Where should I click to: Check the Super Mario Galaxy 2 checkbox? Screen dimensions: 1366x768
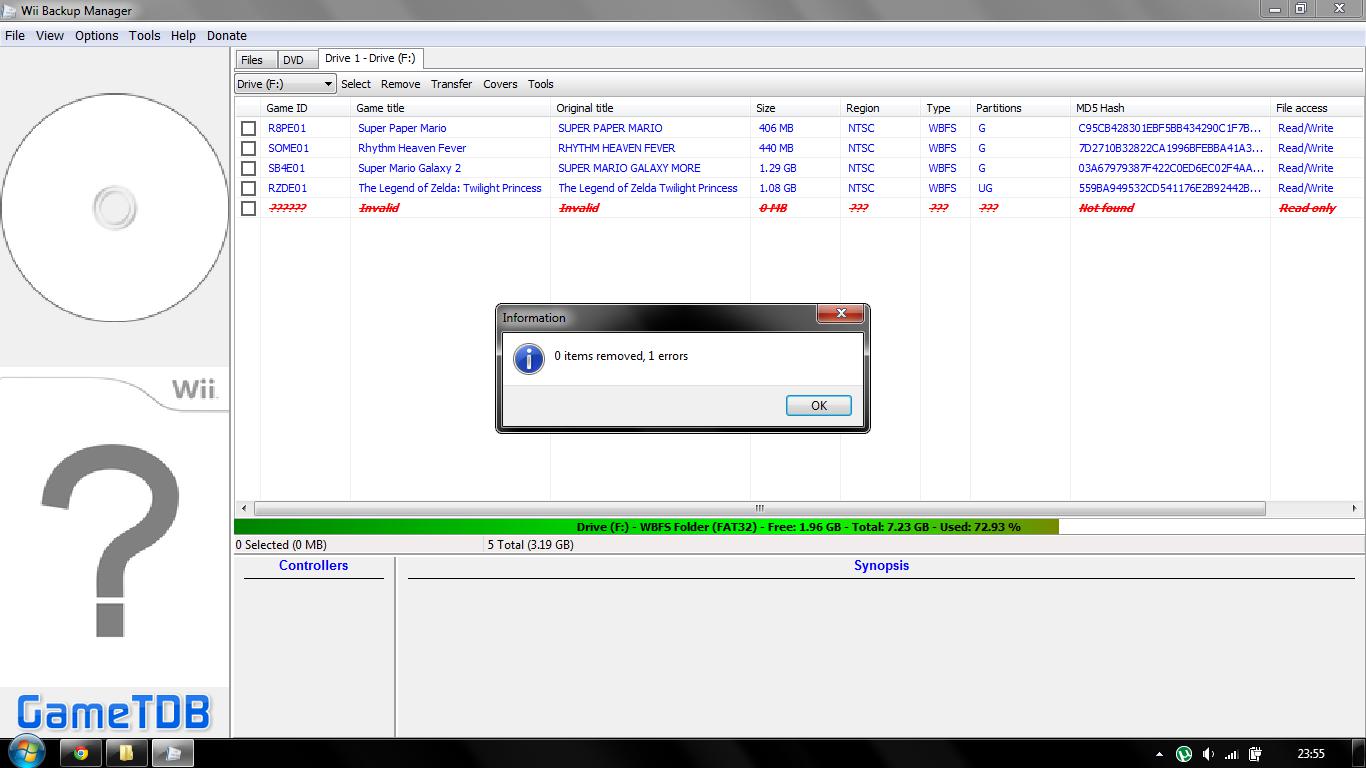pyautogui.click(x=249, y=168)
